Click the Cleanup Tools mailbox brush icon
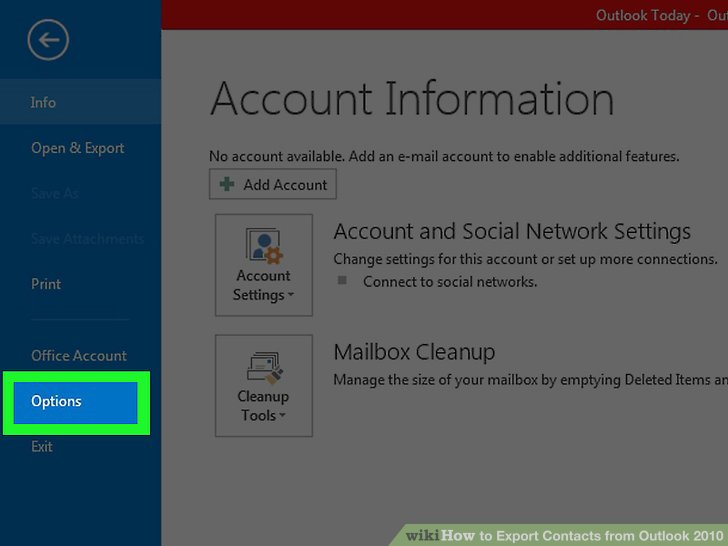Screen dimensions: 728x546 264,368
